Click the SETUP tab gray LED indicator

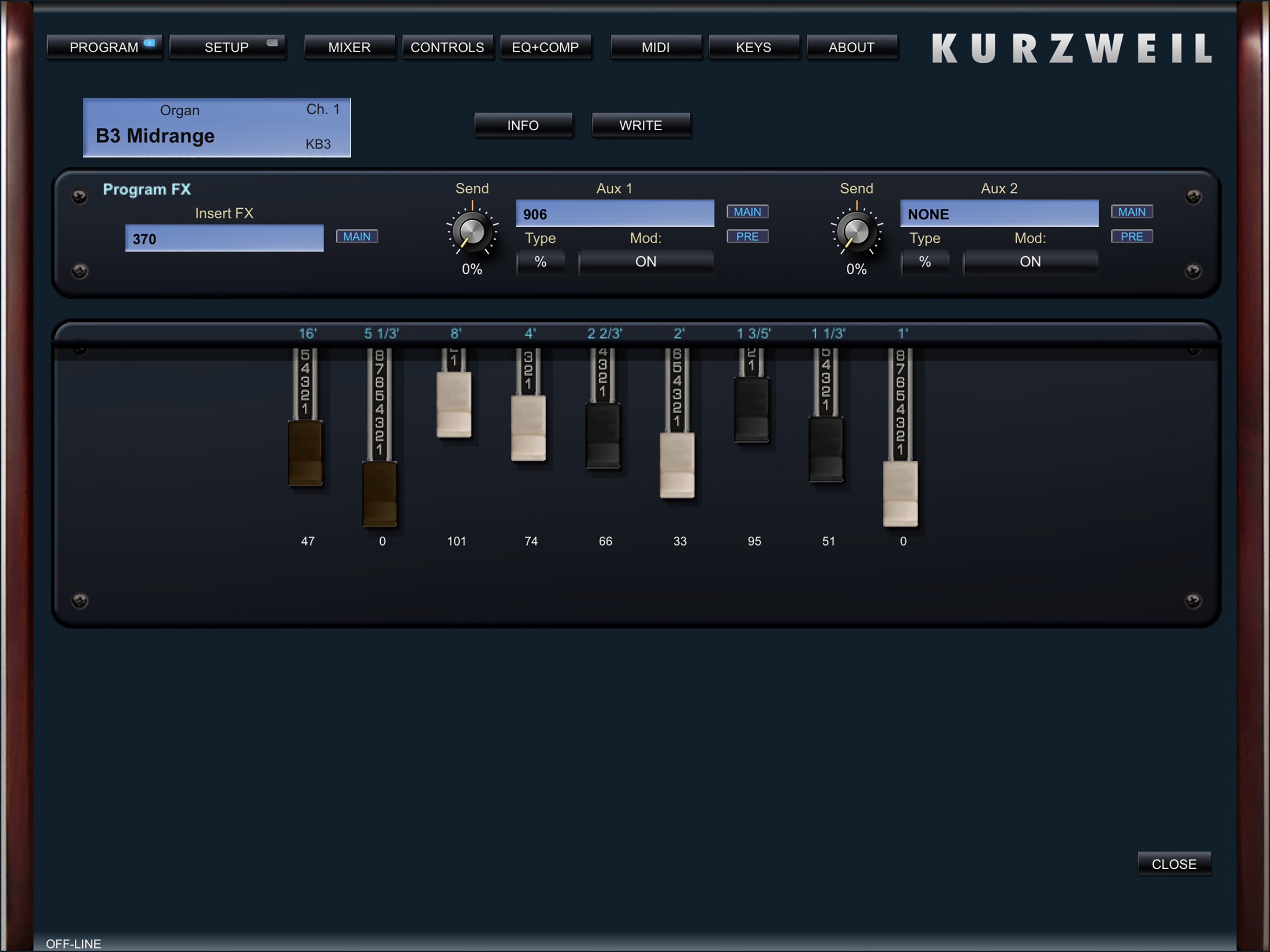[x=272, y=42]
